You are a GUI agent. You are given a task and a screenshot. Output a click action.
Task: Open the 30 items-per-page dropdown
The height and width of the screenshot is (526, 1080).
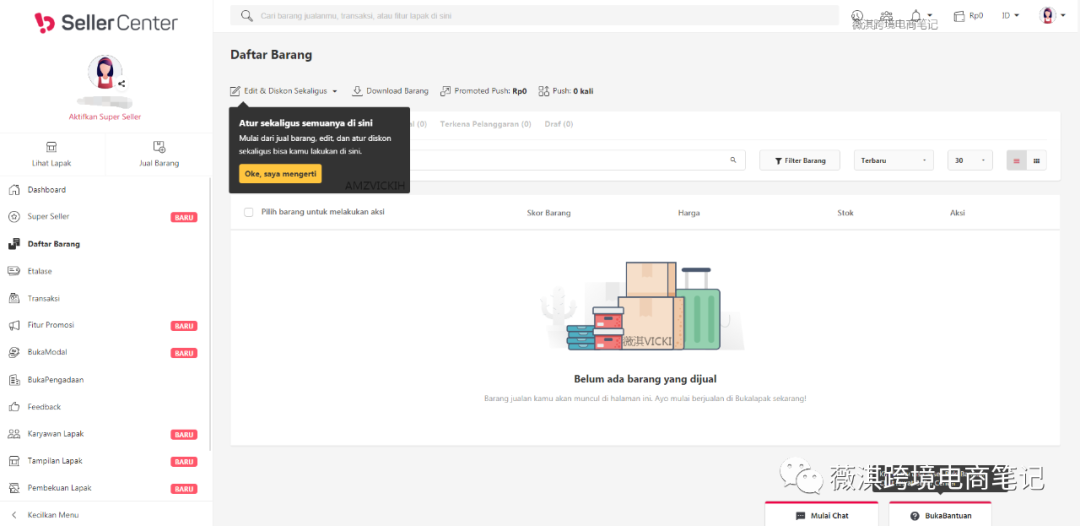coord(970,160)
